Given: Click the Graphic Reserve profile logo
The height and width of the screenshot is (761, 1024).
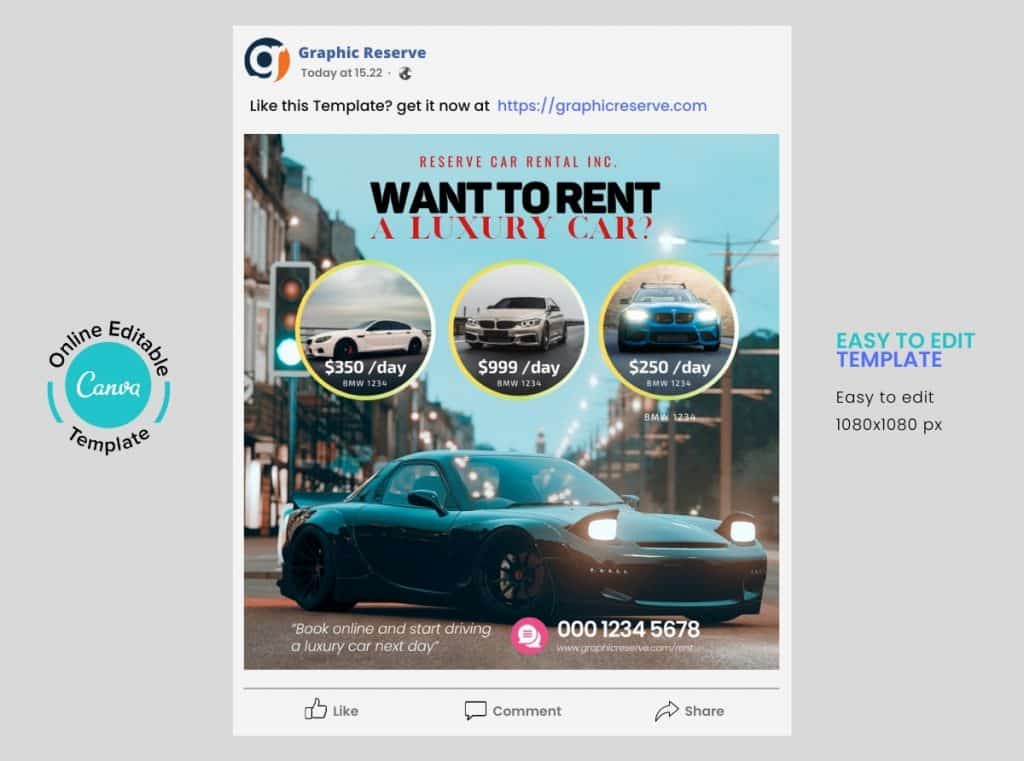Looking at the screenshot, I should (267, 60).
